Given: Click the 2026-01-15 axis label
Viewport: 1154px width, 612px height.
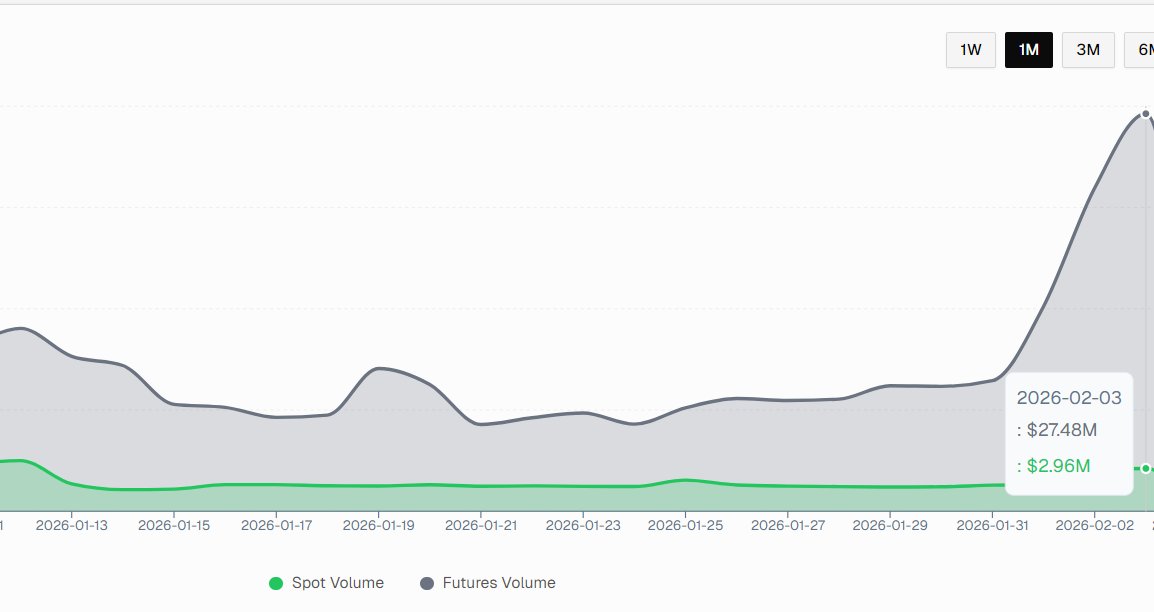Looking at the screenshot, I should pos(174,525).
